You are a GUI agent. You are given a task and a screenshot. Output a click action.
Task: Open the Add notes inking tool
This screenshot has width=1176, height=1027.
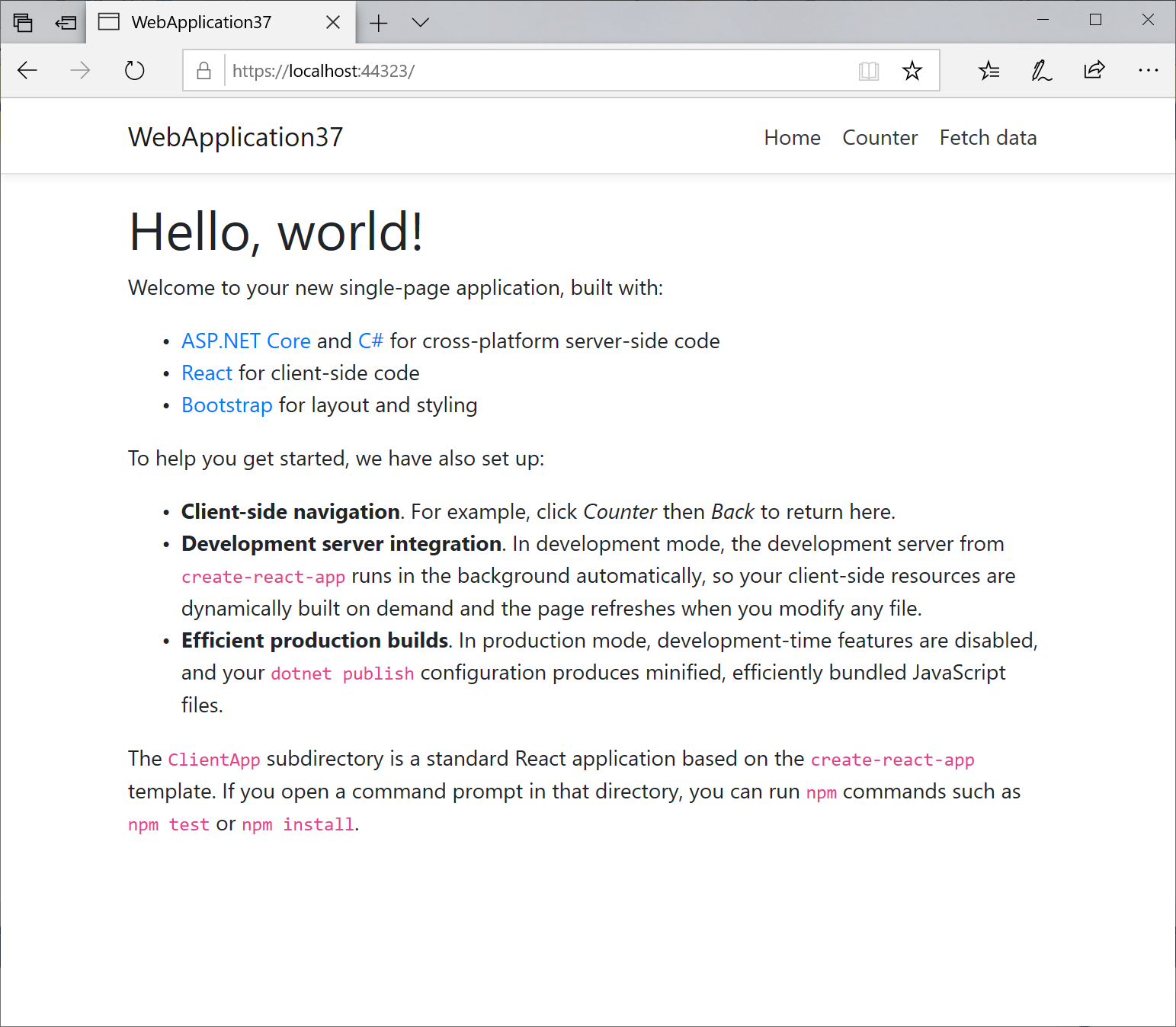point(1041,70)
